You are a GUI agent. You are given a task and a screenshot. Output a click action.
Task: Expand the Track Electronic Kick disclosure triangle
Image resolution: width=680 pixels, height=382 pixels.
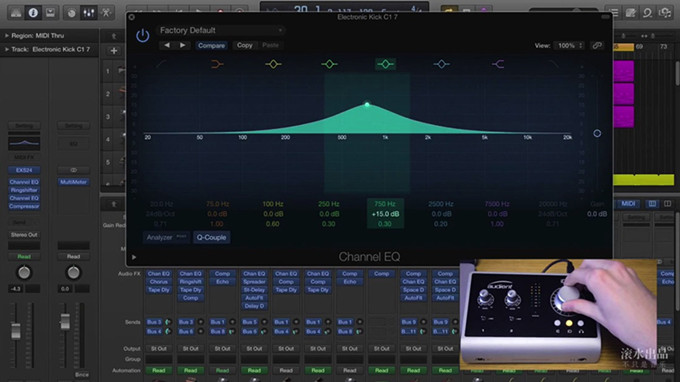[x=7, y=49]
